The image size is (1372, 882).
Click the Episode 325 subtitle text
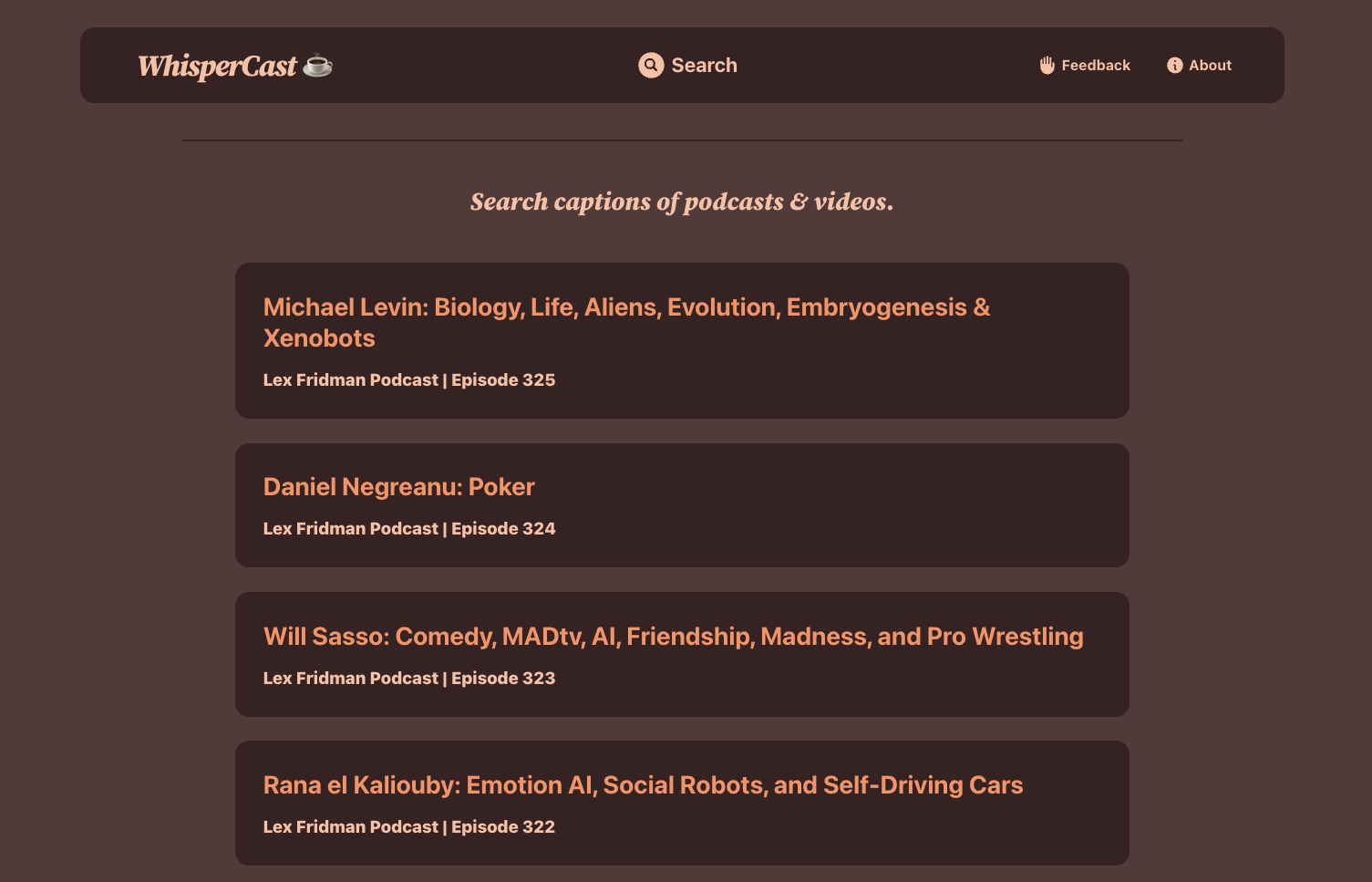click(409, 380)
